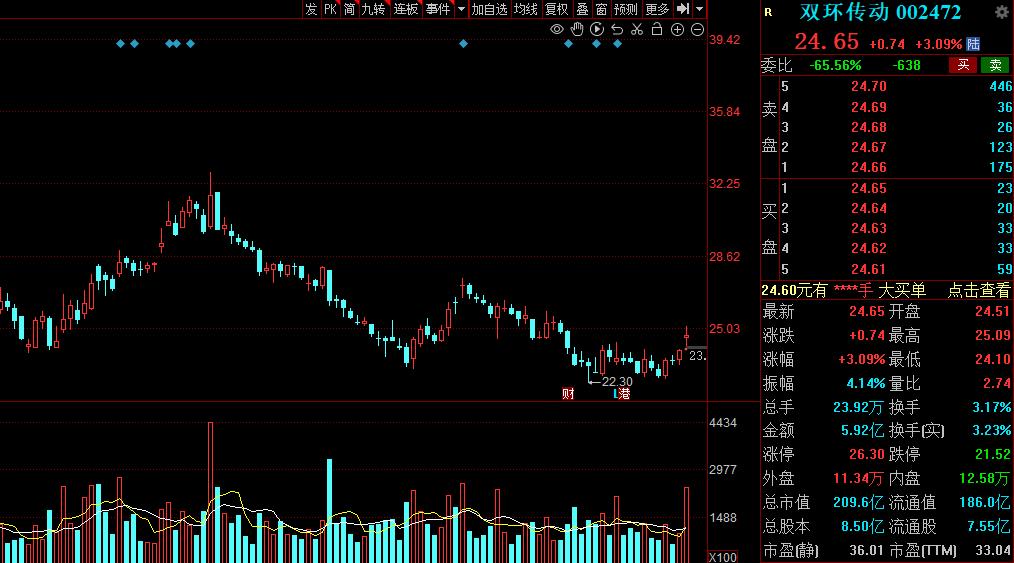Click the 4434 volume axis label
Viewport: 1014px width, 563px height.
(723, 423)
